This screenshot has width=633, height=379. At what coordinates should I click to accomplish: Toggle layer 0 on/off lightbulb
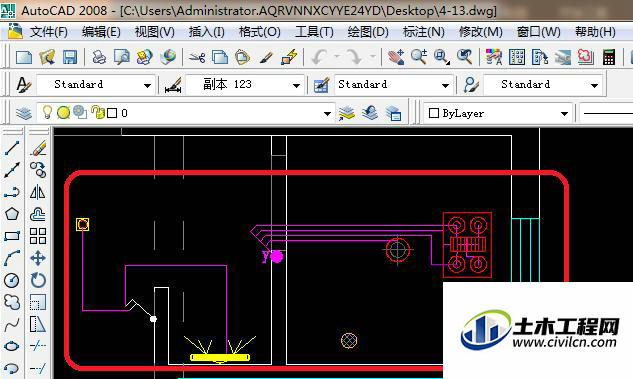pyautogui.click(x=47, y=112)
